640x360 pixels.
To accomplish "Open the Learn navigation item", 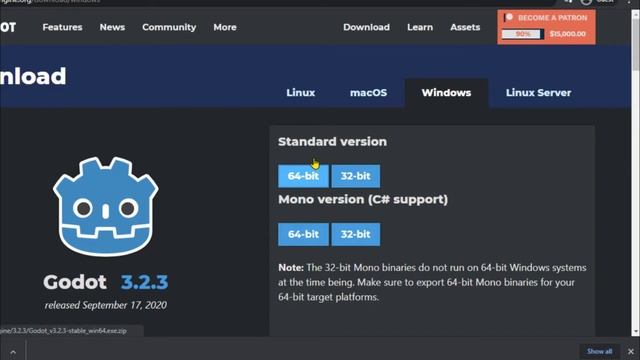I will coord(420,27).
